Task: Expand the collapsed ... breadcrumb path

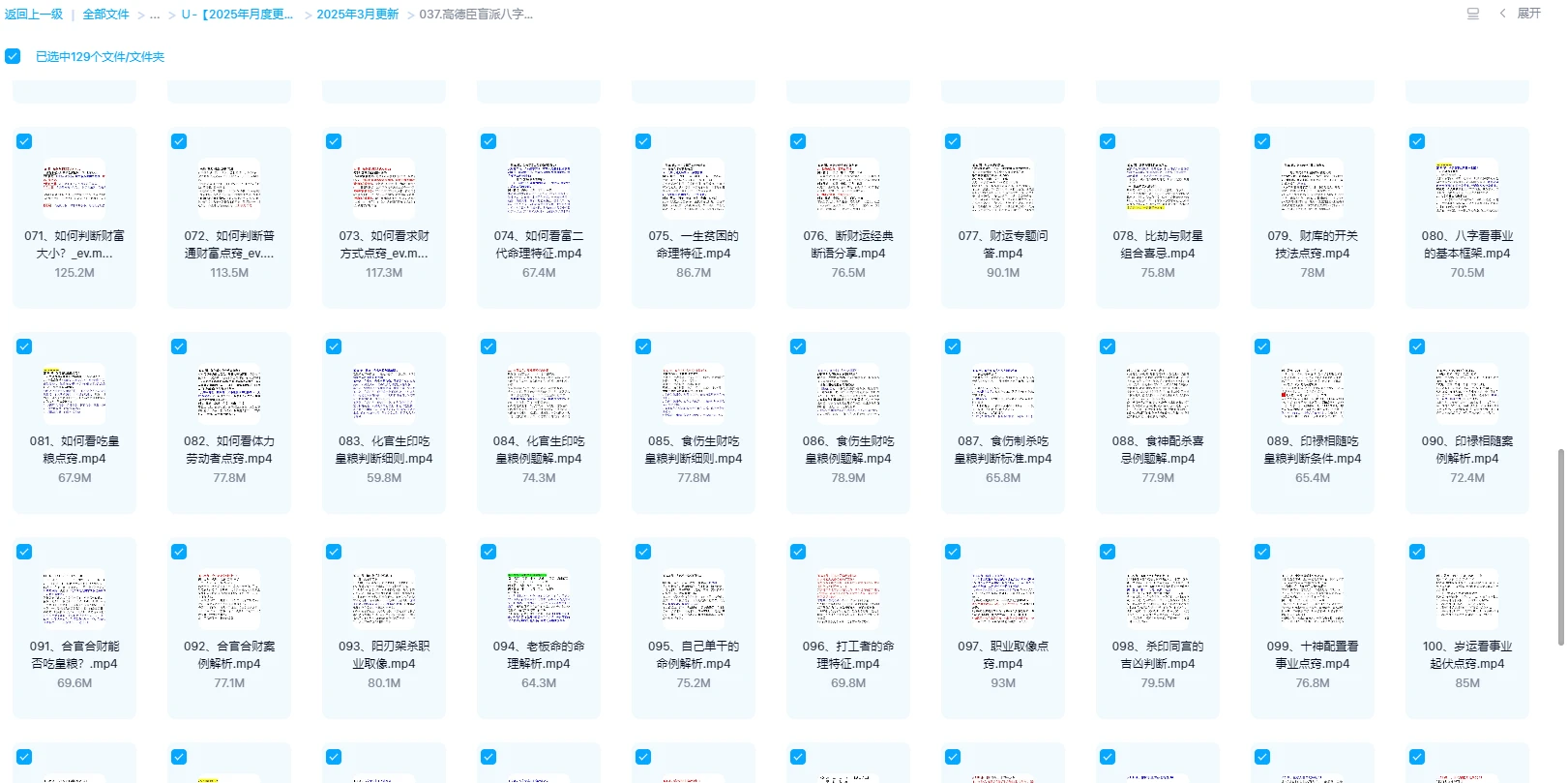Action: pyautogui.click(x=155, y=15)
